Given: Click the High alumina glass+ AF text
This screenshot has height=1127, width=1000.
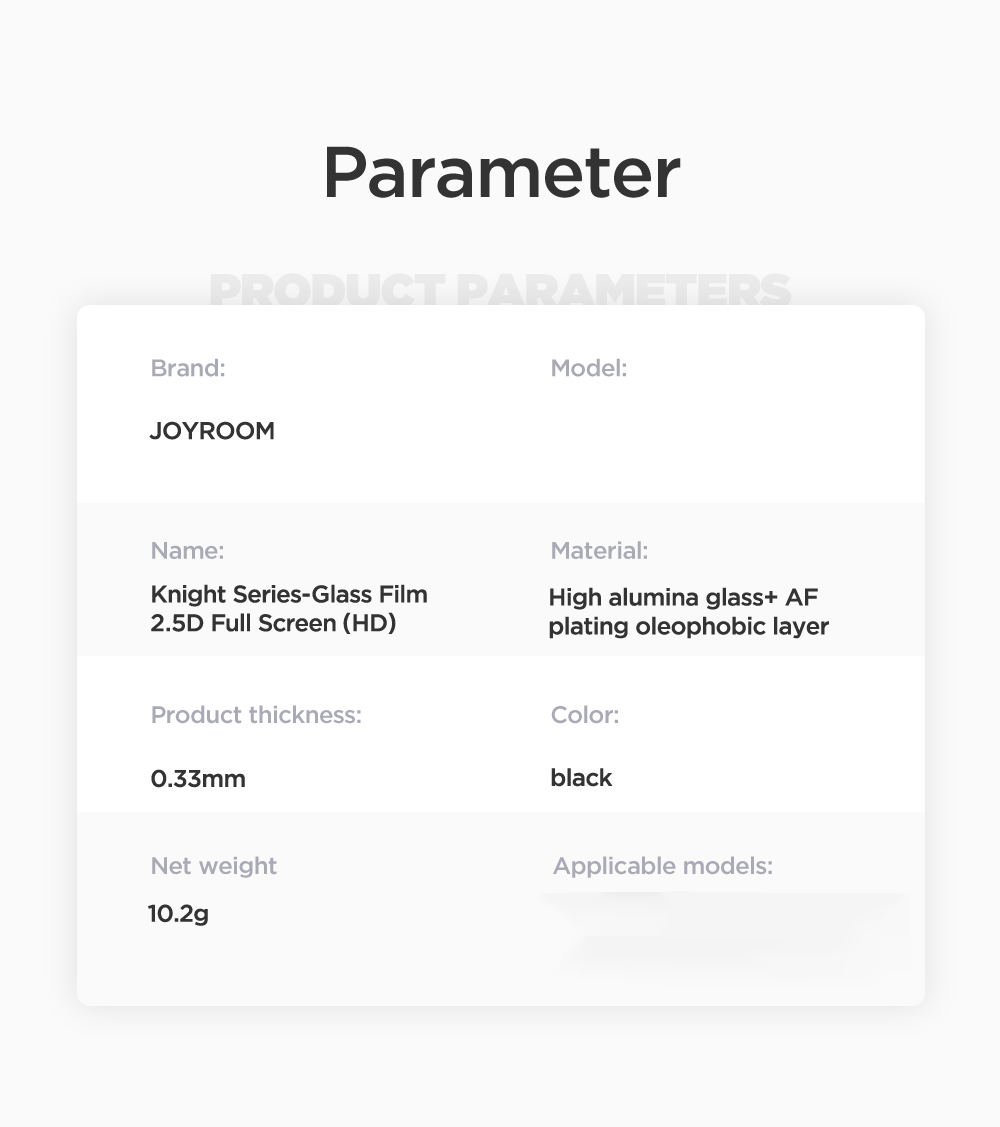Looking at the screenshot, I should [683, 597].
